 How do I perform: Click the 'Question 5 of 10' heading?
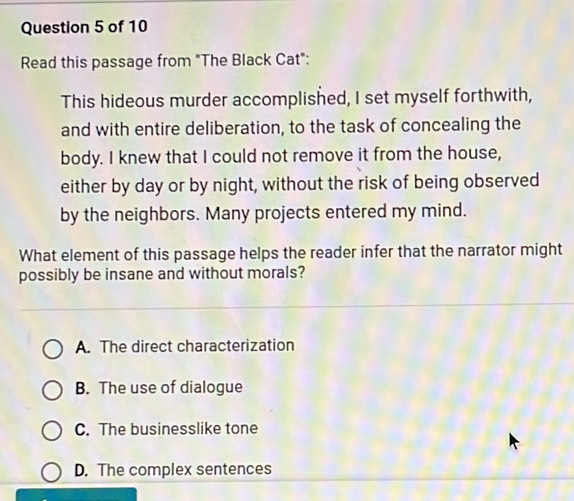pyautogui.click(x=84, y=27)
